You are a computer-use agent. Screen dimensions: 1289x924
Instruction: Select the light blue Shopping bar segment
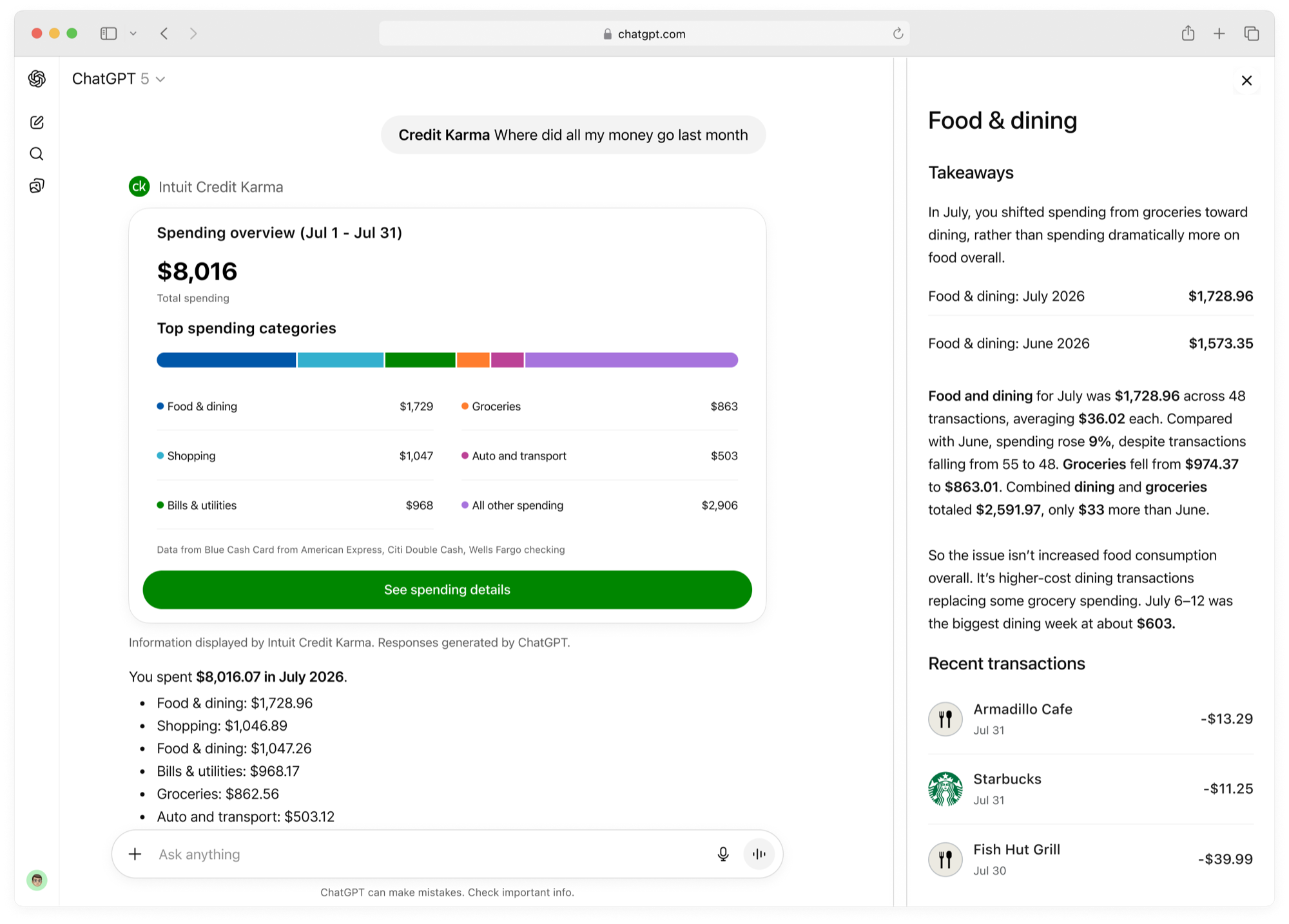tap(340, 360)
